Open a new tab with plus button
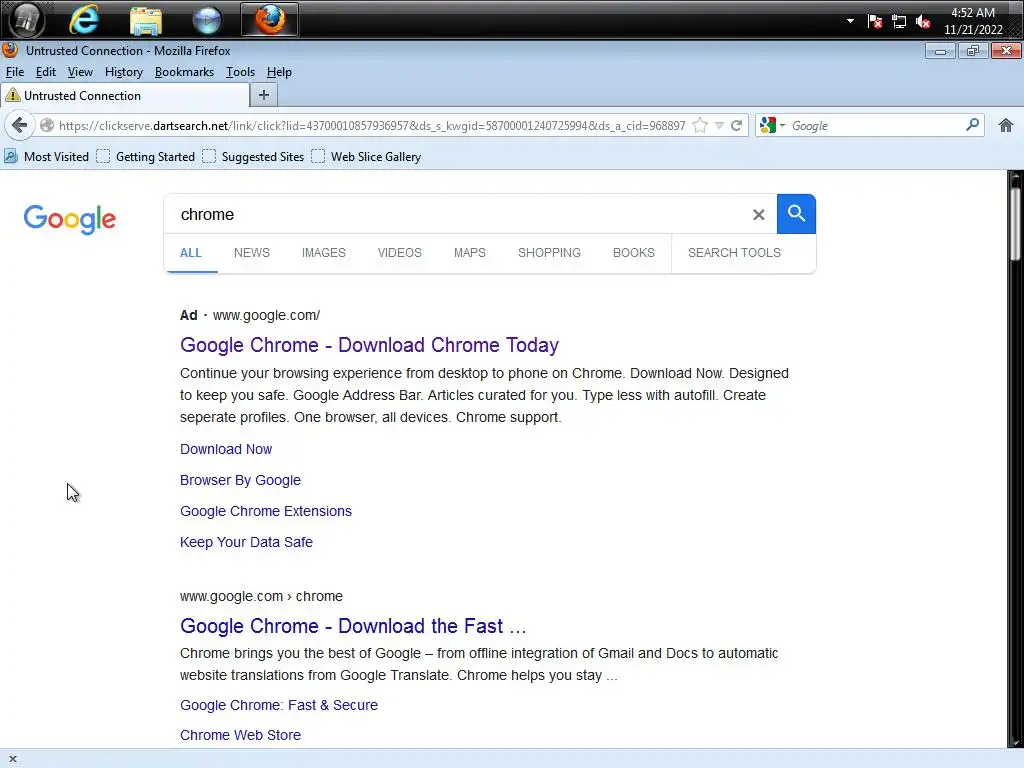This screenshot has width=1024, height=768. coord(264,95)
